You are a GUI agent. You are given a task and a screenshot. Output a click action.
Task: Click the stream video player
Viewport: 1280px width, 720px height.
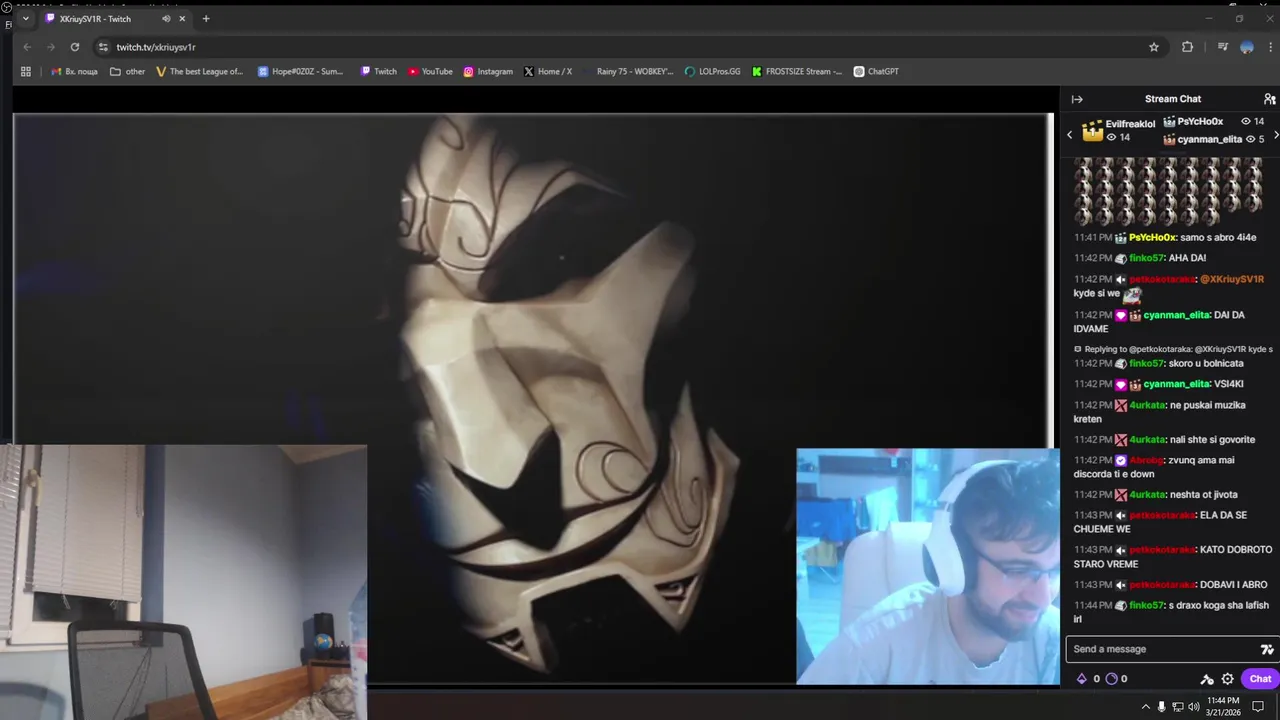pos(534,398)
